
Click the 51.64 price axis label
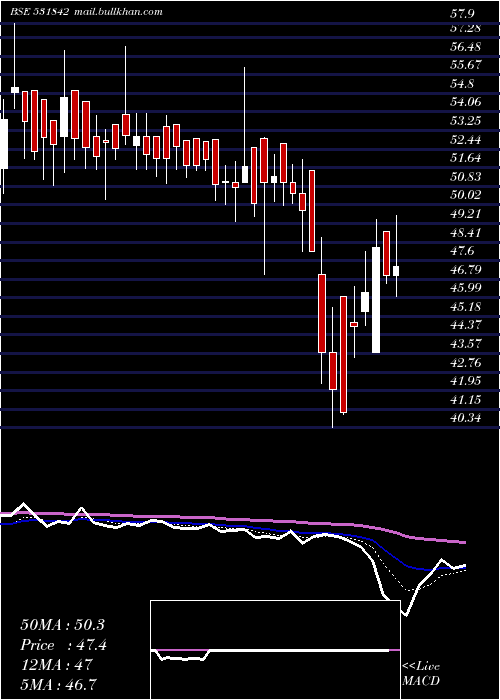click(466, 158)
